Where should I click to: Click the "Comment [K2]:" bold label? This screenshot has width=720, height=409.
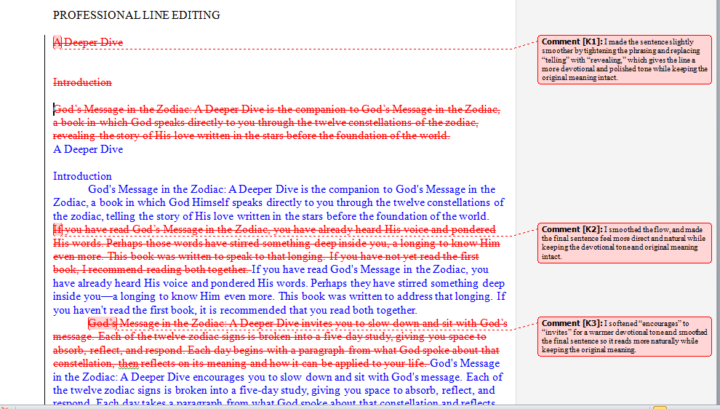[572, 229]
